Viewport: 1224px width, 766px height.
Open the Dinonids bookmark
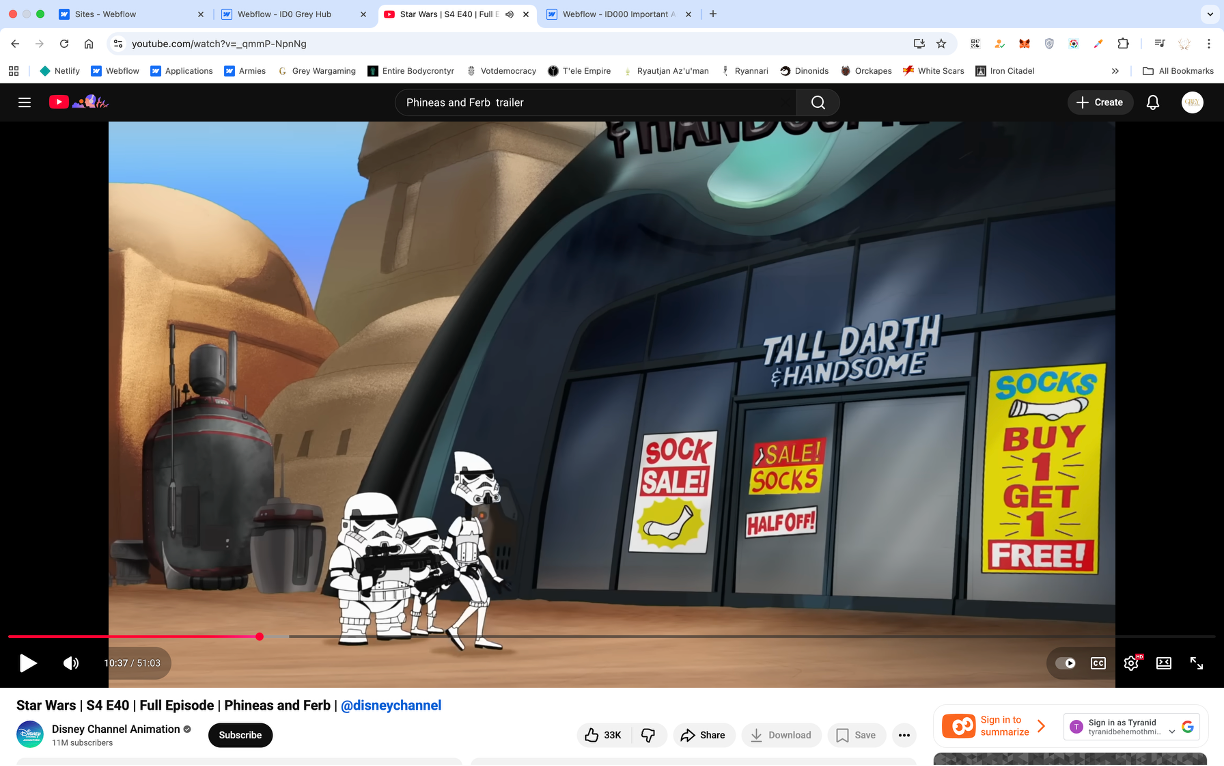(x=804, y=71)
